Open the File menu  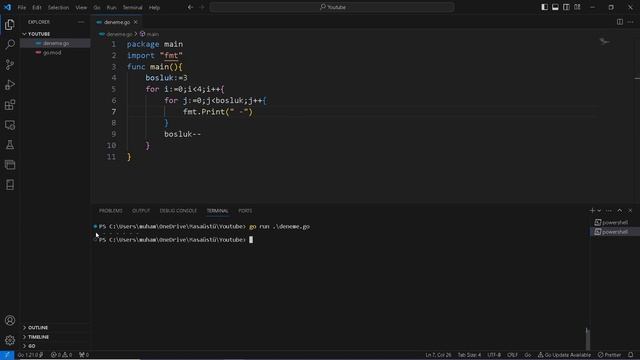[x=22, y=7]
